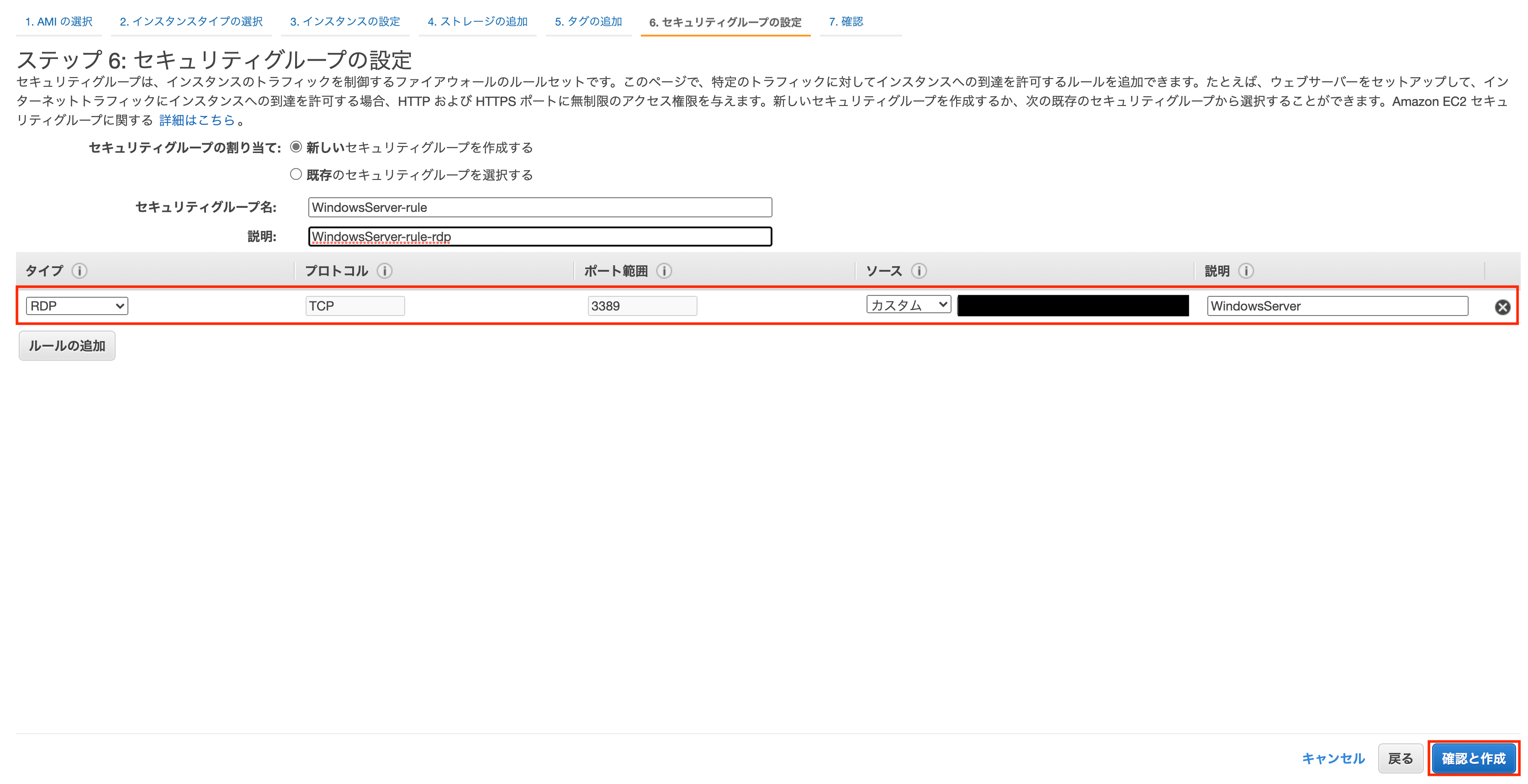Click the info icon next to ポート範囲 column
This screenshot has width=1528, height=784.
coord(664,271)
